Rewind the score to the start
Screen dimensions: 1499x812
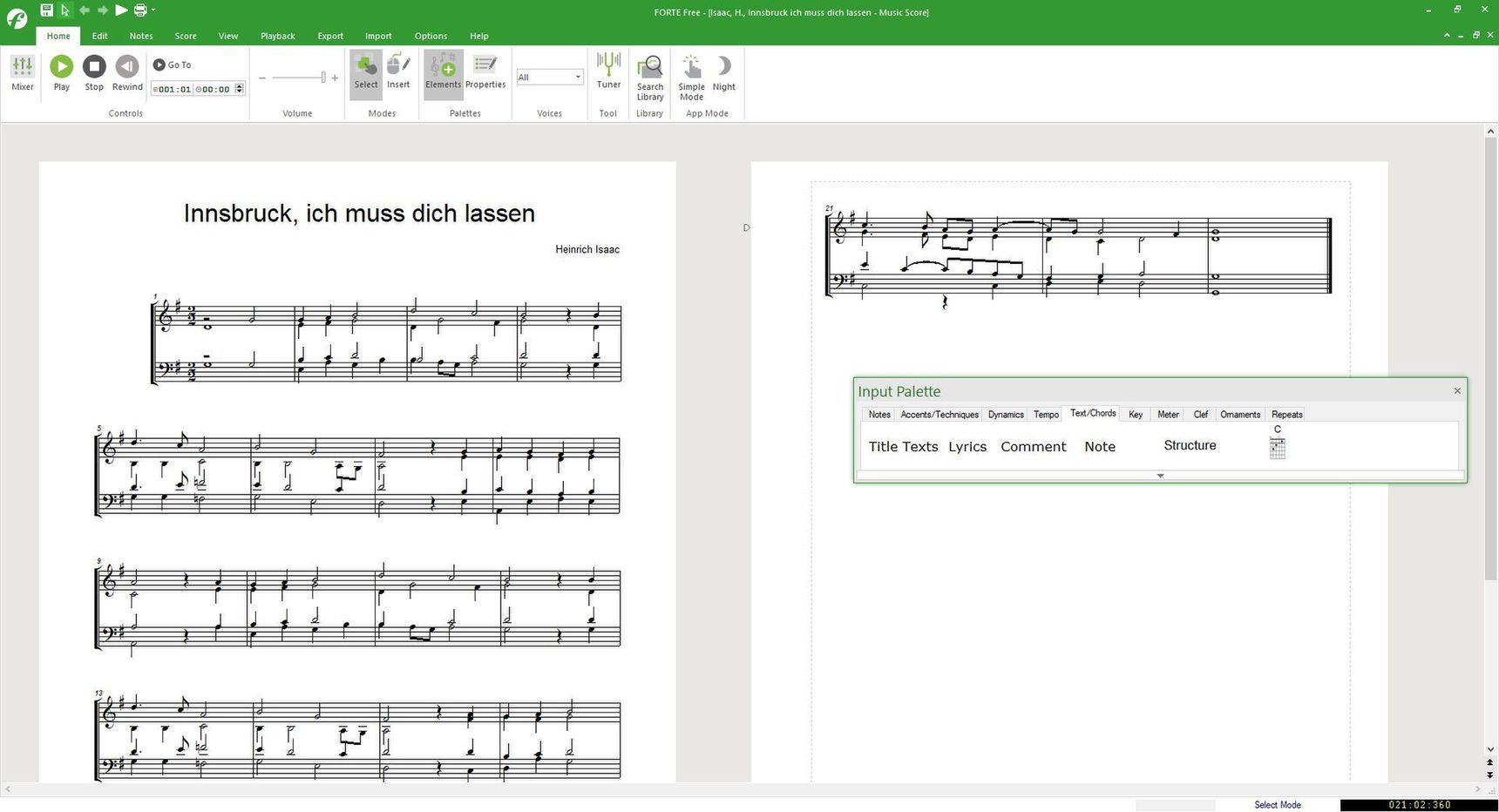(127, 73)
